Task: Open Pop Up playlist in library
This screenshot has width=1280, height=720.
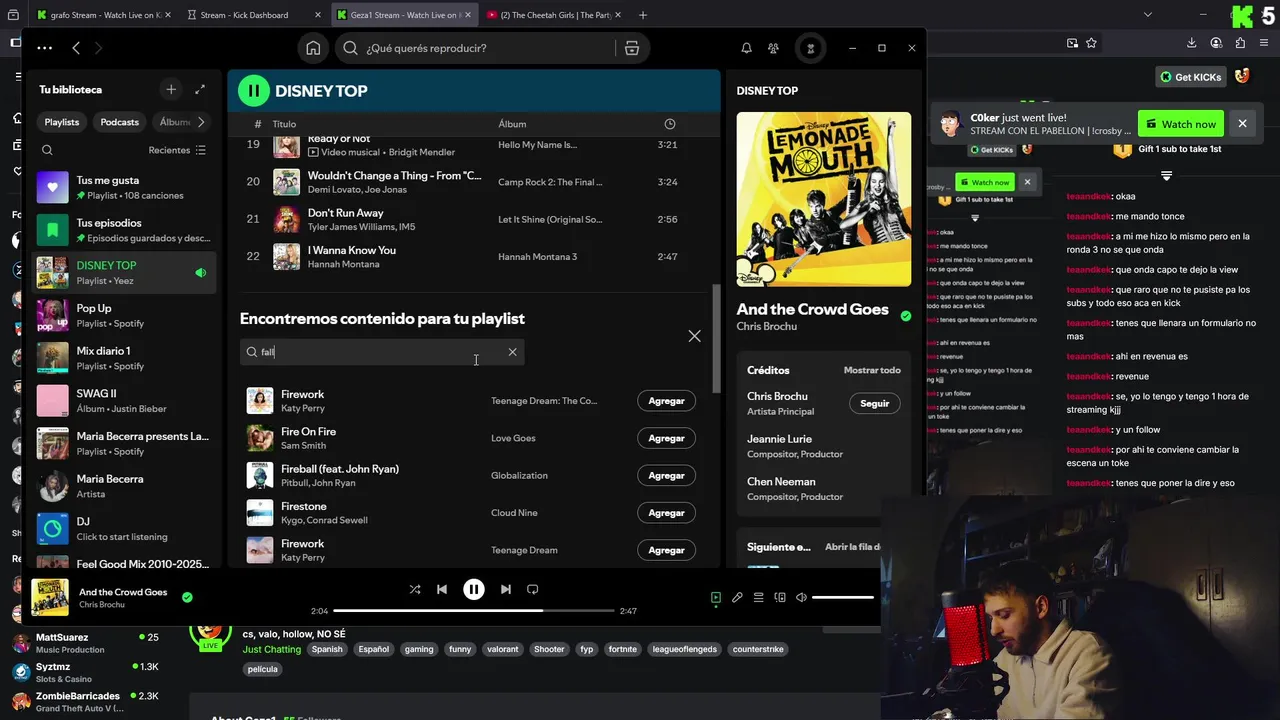Action: (124, 315)
